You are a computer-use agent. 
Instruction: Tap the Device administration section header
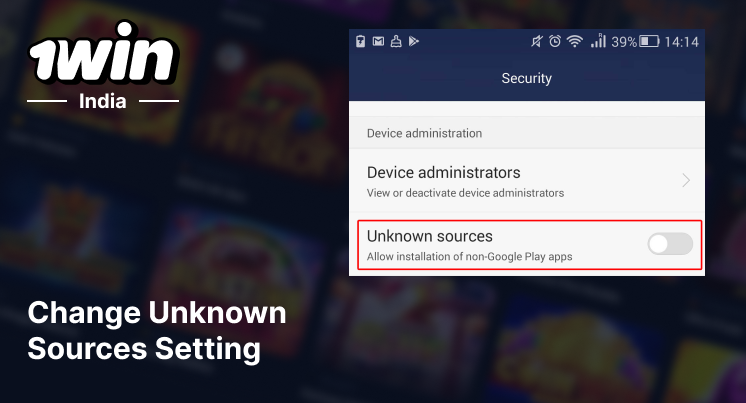click(x=424, y=133)
